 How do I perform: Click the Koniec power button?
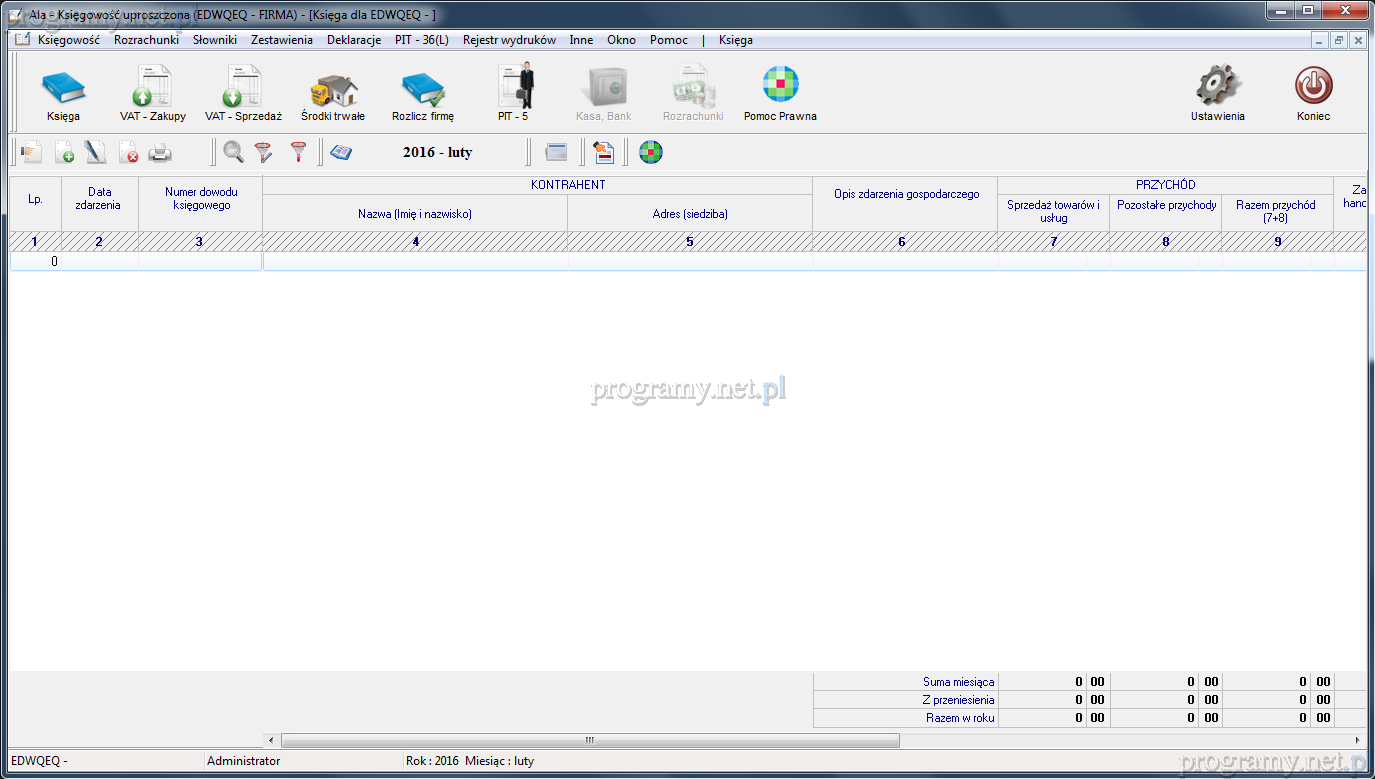(x=1313, y=93)
